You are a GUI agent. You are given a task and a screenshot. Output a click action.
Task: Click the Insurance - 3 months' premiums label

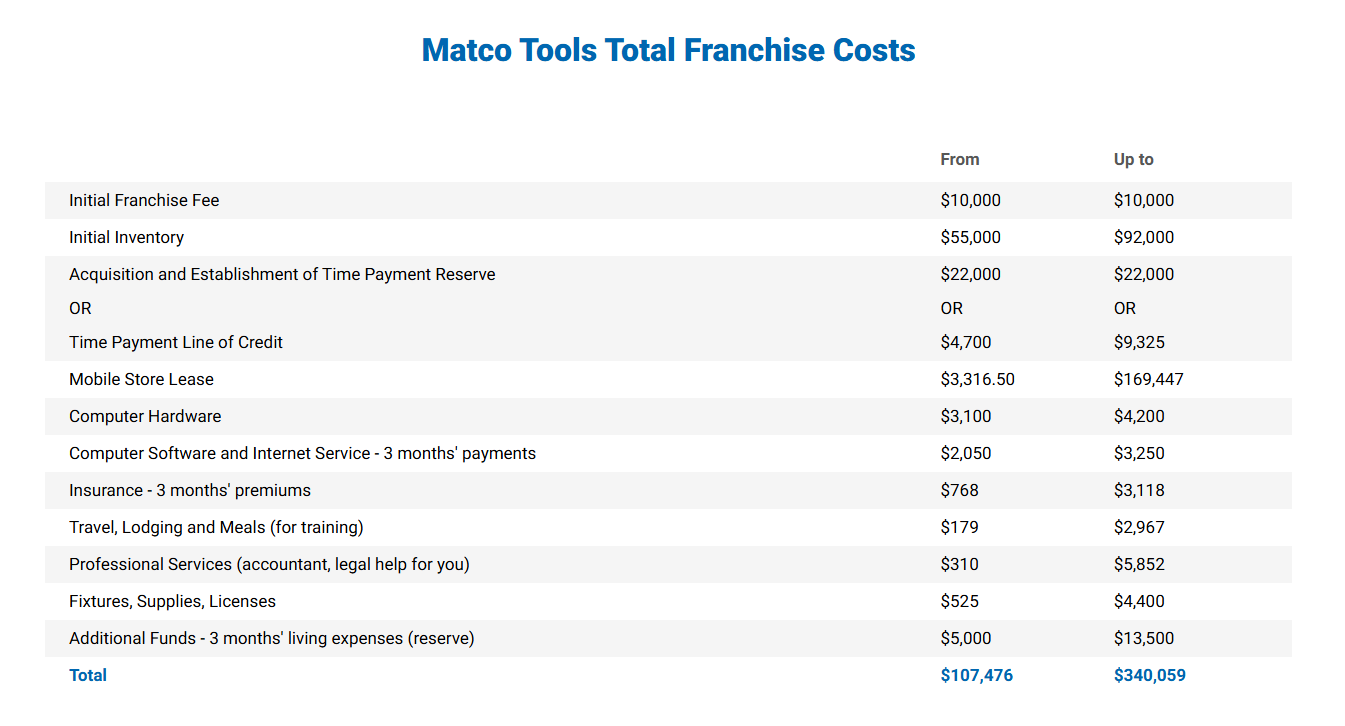click(190, 490)
